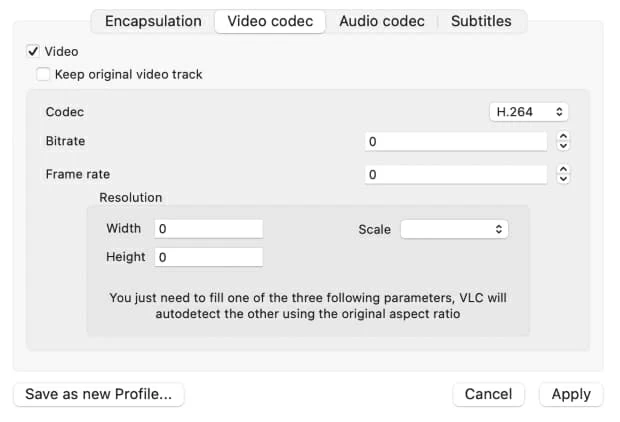Switch to the Encapsulation tab
The image size is (620, 422).
(153, 21)
